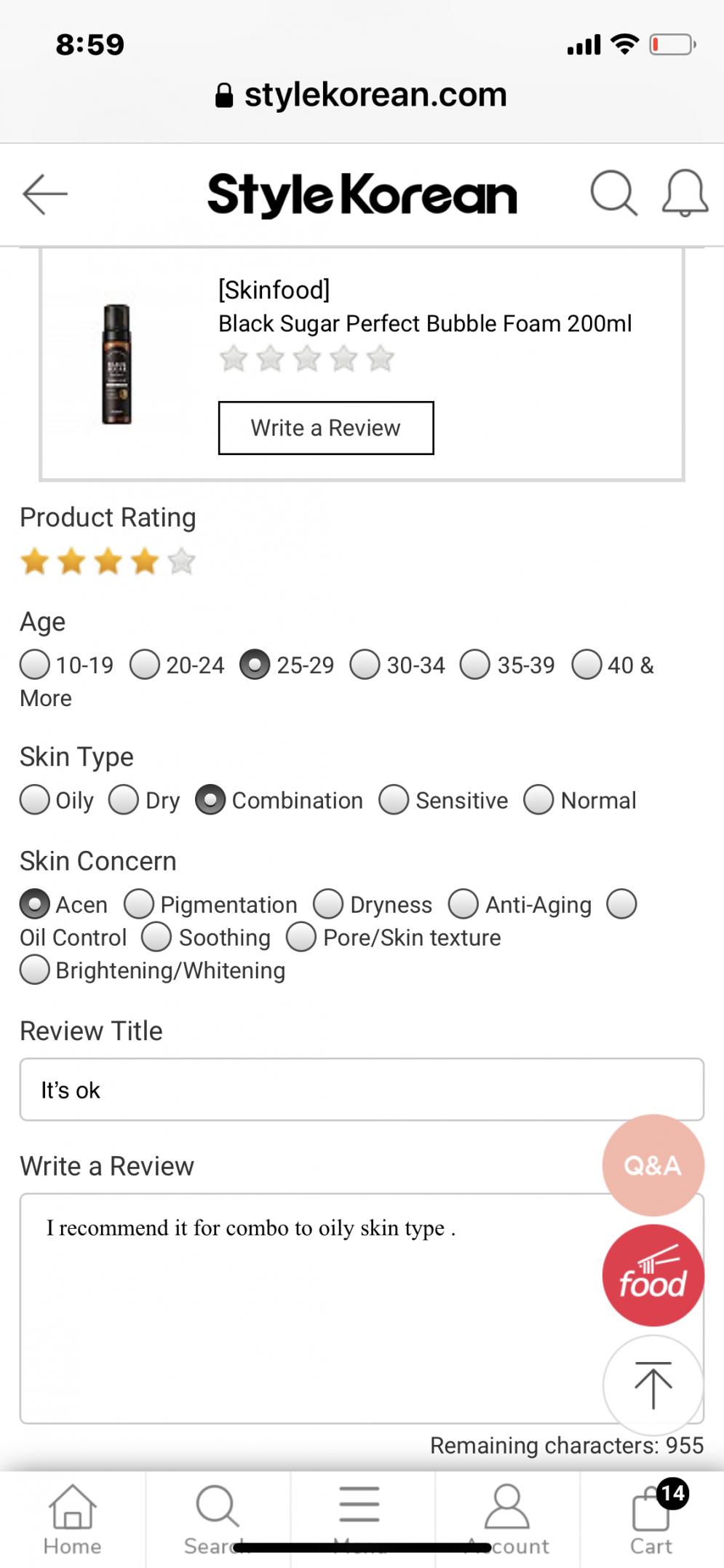Tap the StyleKorean logo

pyautogui.click(x=362, y=194)
